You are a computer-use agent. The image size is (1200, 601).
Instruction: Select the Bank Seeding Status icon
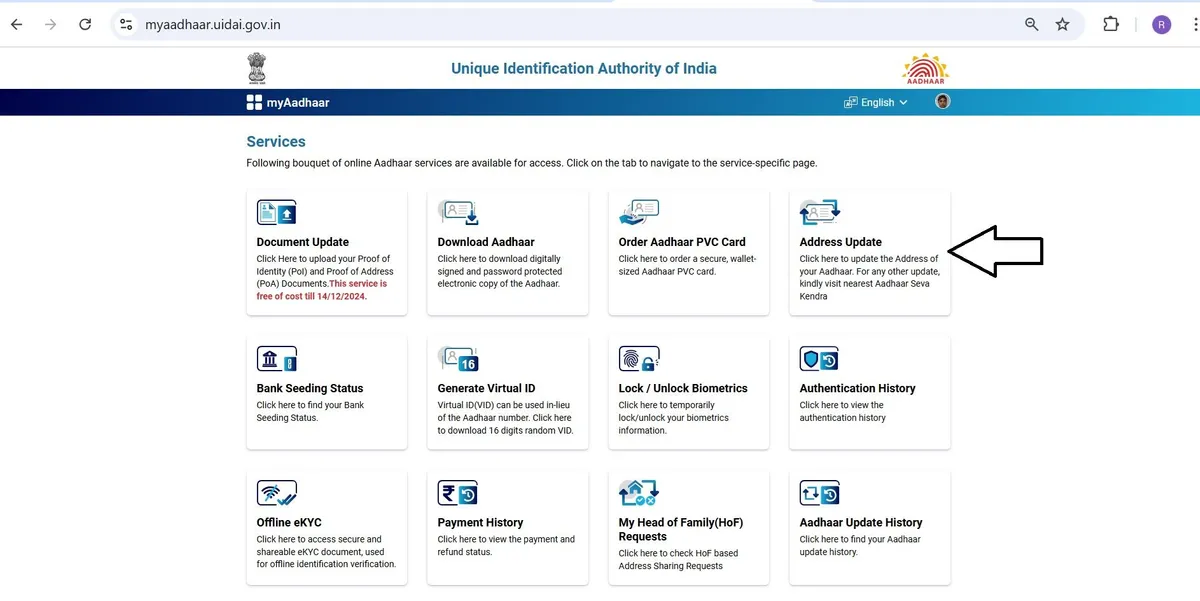(276, 359)
